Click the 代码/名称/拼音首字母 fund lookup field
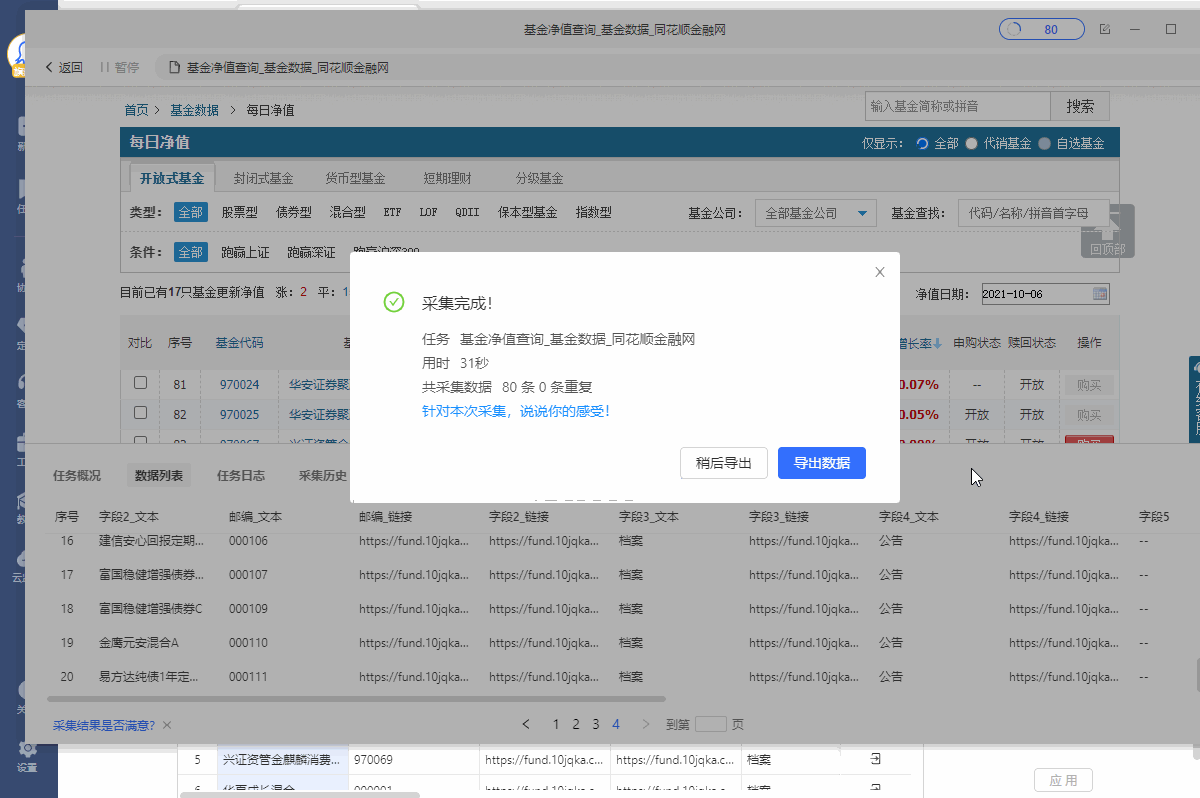The image size is (1200, 798). (x=1033, y=213)
